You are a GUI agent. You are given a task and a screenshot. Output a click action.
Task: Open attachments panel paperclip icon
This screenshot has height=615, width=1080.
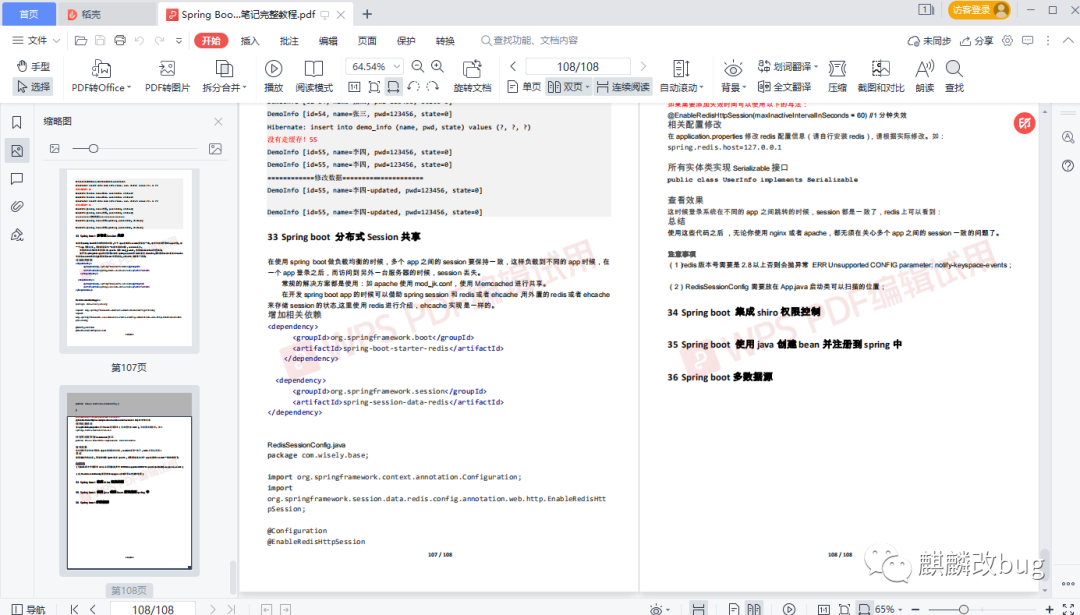tap(17, 207)
